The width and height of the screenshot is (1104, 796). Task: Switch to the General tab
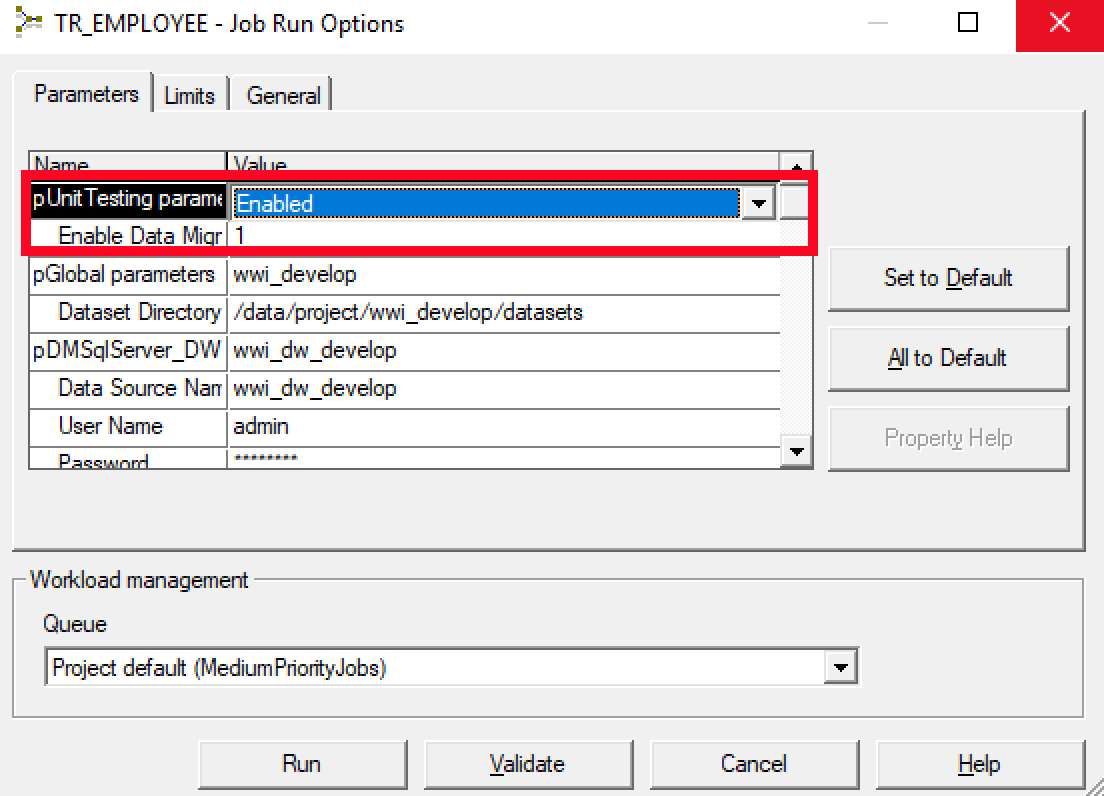284,95
